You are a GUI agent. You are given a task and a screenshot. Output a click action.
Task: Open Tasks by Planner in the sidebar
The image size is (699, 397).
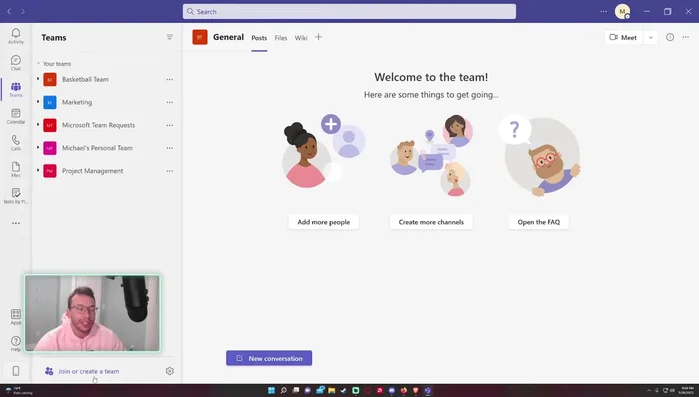16,196
